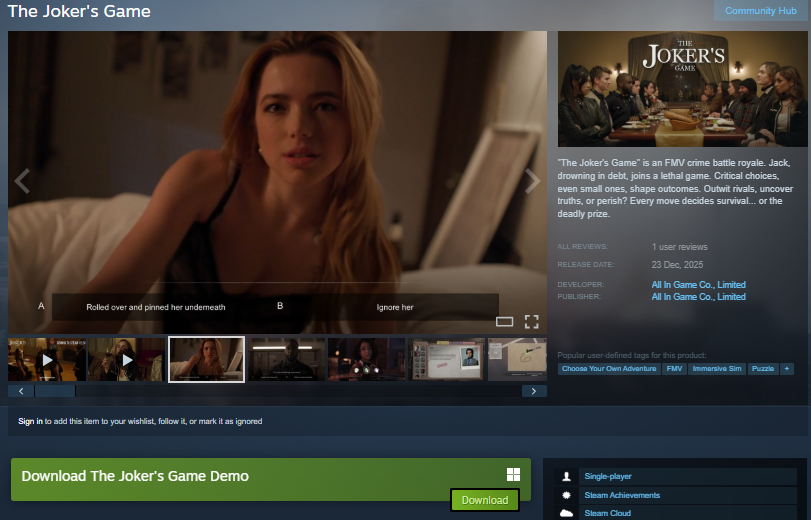Screen dimensions: 811x520
Task: Click the 23 Dec, 2025 release date
Action: coord(677,264)
